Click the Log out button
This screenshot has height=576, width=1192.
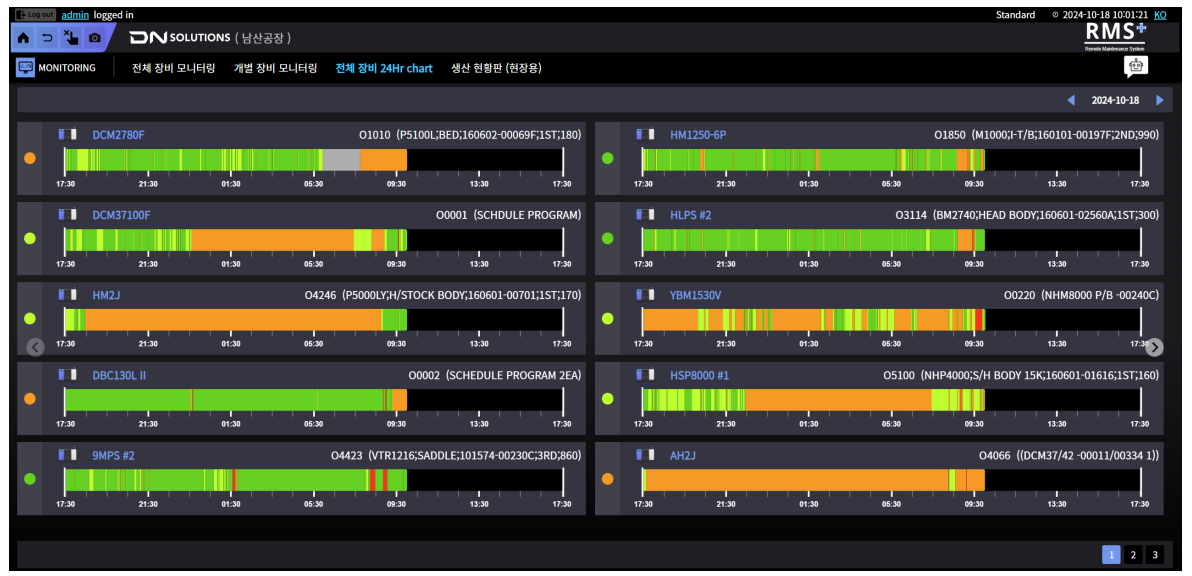coord(36,15)
